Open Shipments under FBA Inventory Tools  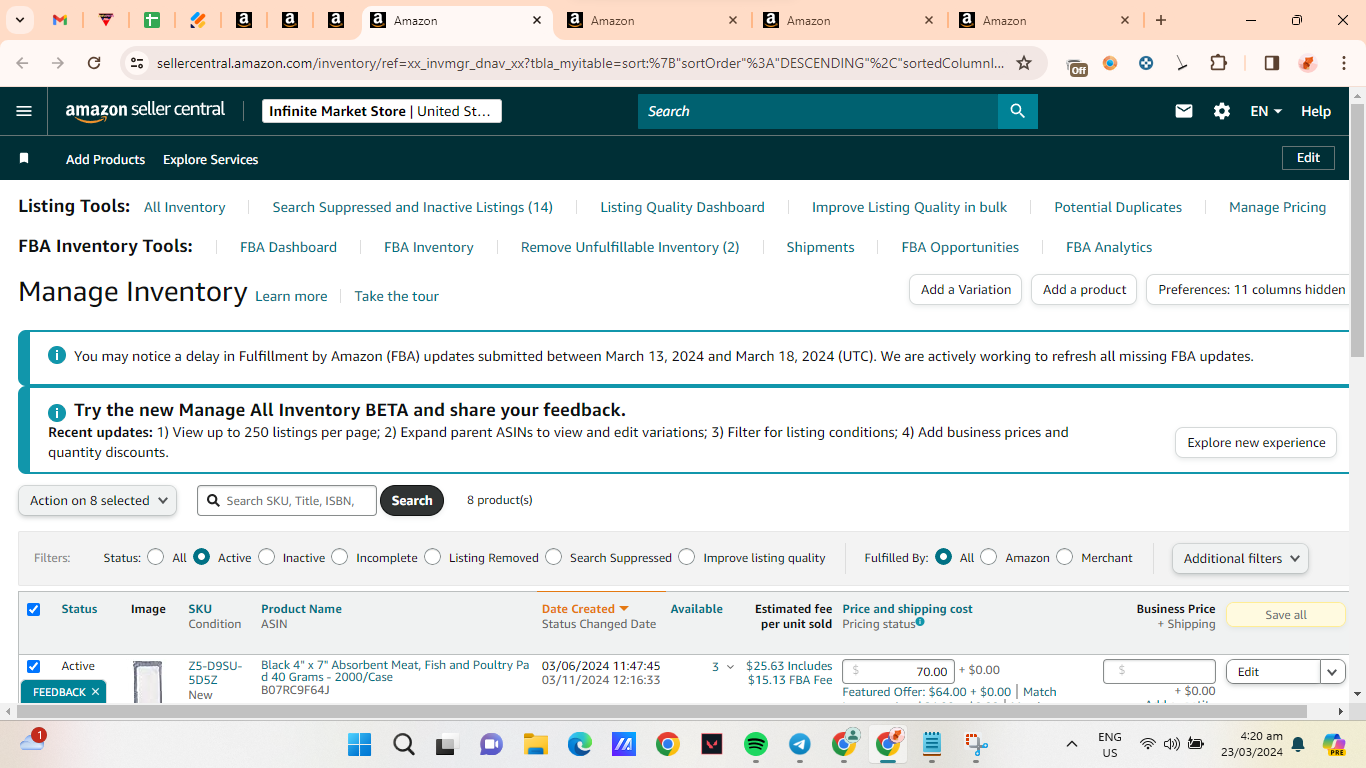820,247
